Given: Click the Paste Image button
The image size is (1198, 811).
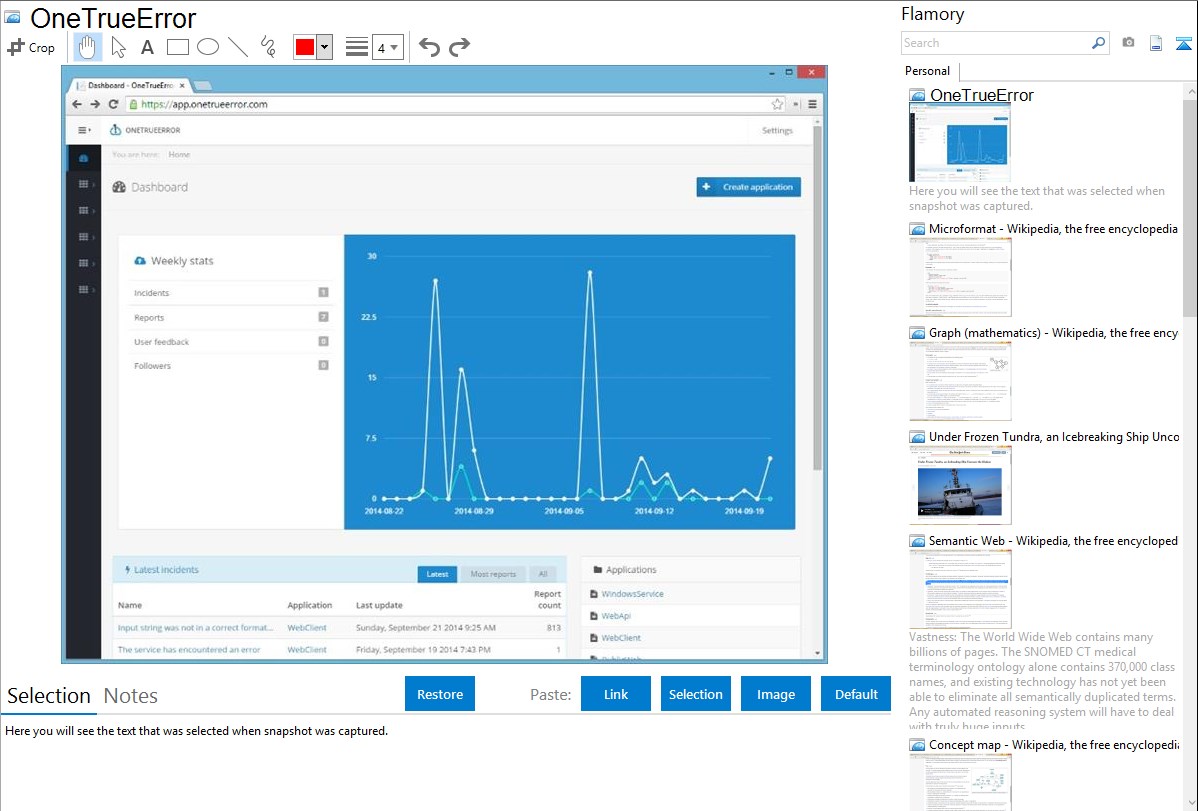Looking at the screenshot, I should coord(775,694).
